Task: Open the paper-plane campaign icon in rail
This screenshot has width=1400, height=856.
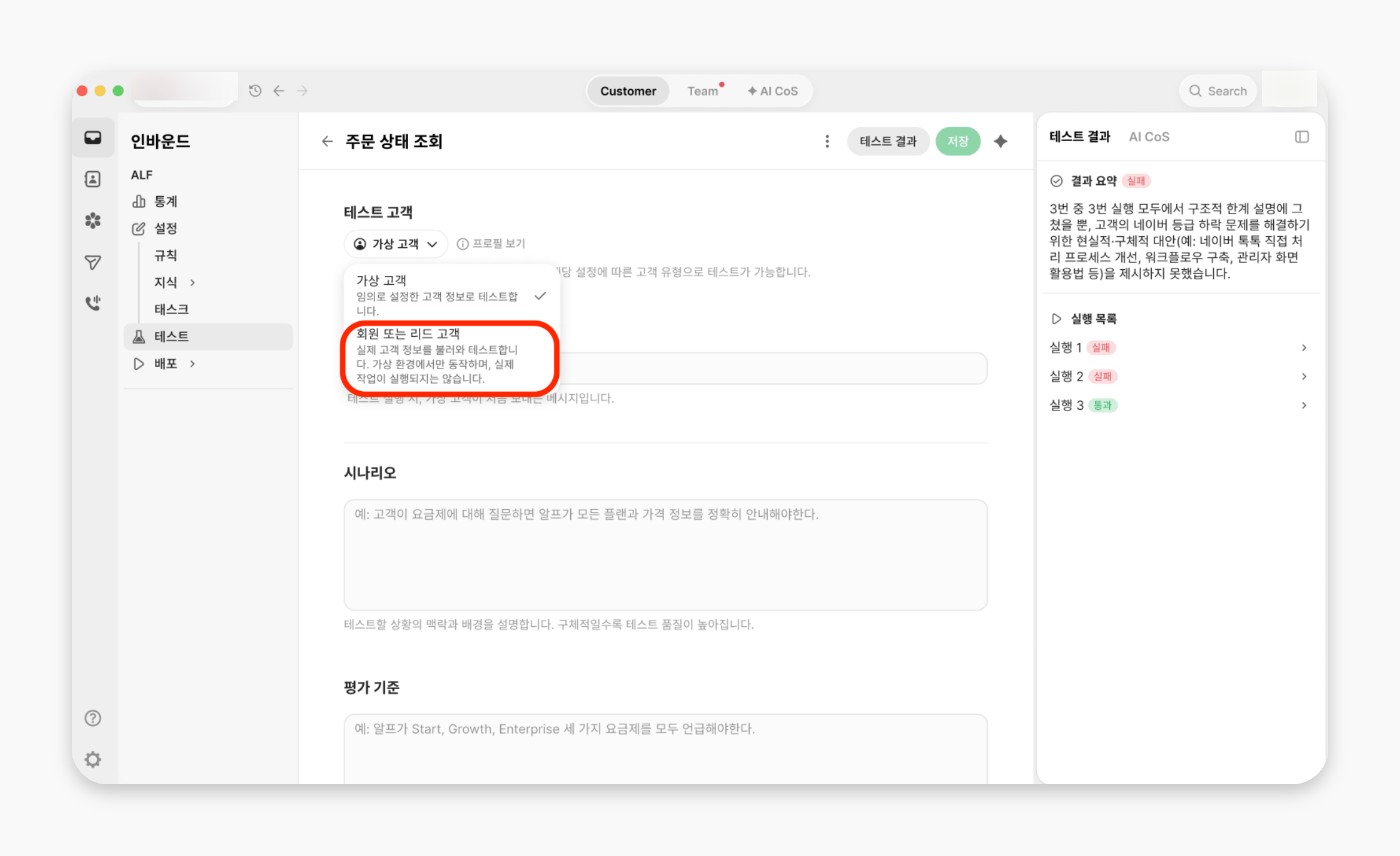Action: tap(93, 262)
